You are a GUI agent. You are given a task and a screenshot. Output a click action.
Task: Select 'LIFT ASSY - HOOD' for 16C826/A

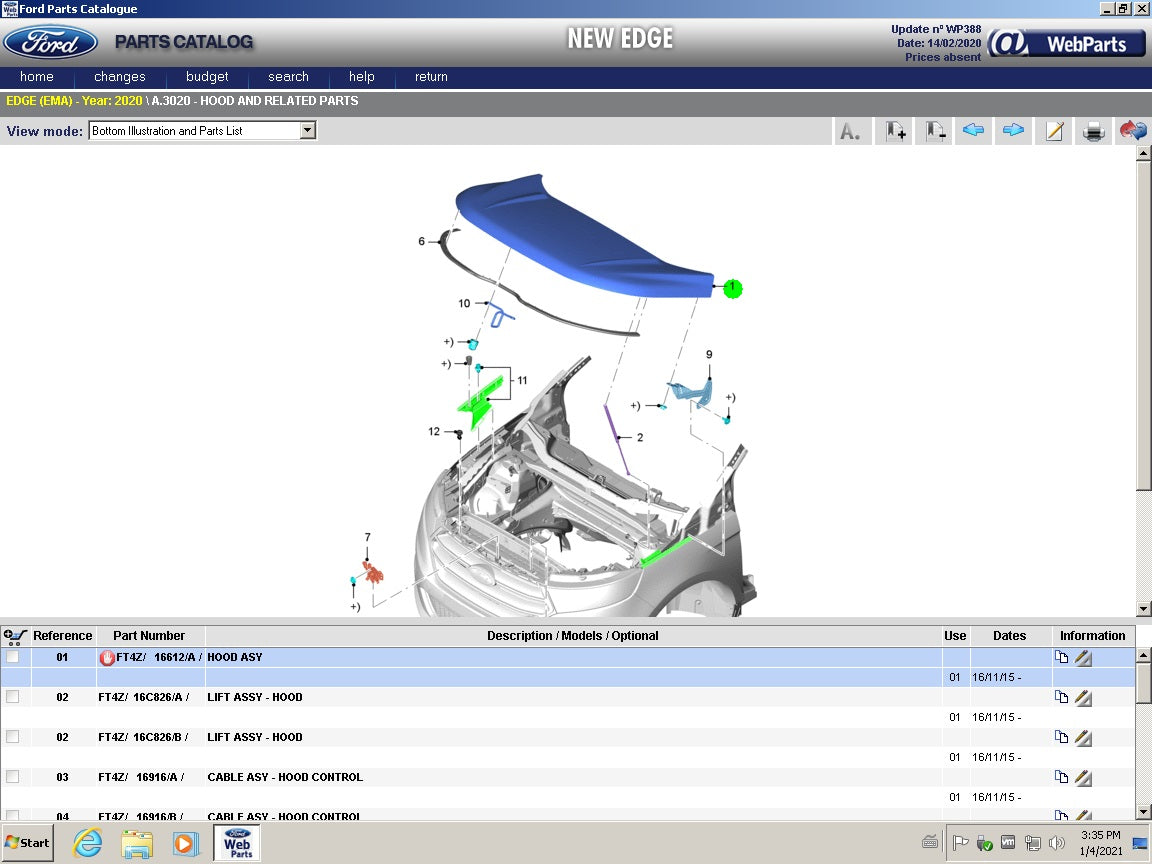[255, 697]
